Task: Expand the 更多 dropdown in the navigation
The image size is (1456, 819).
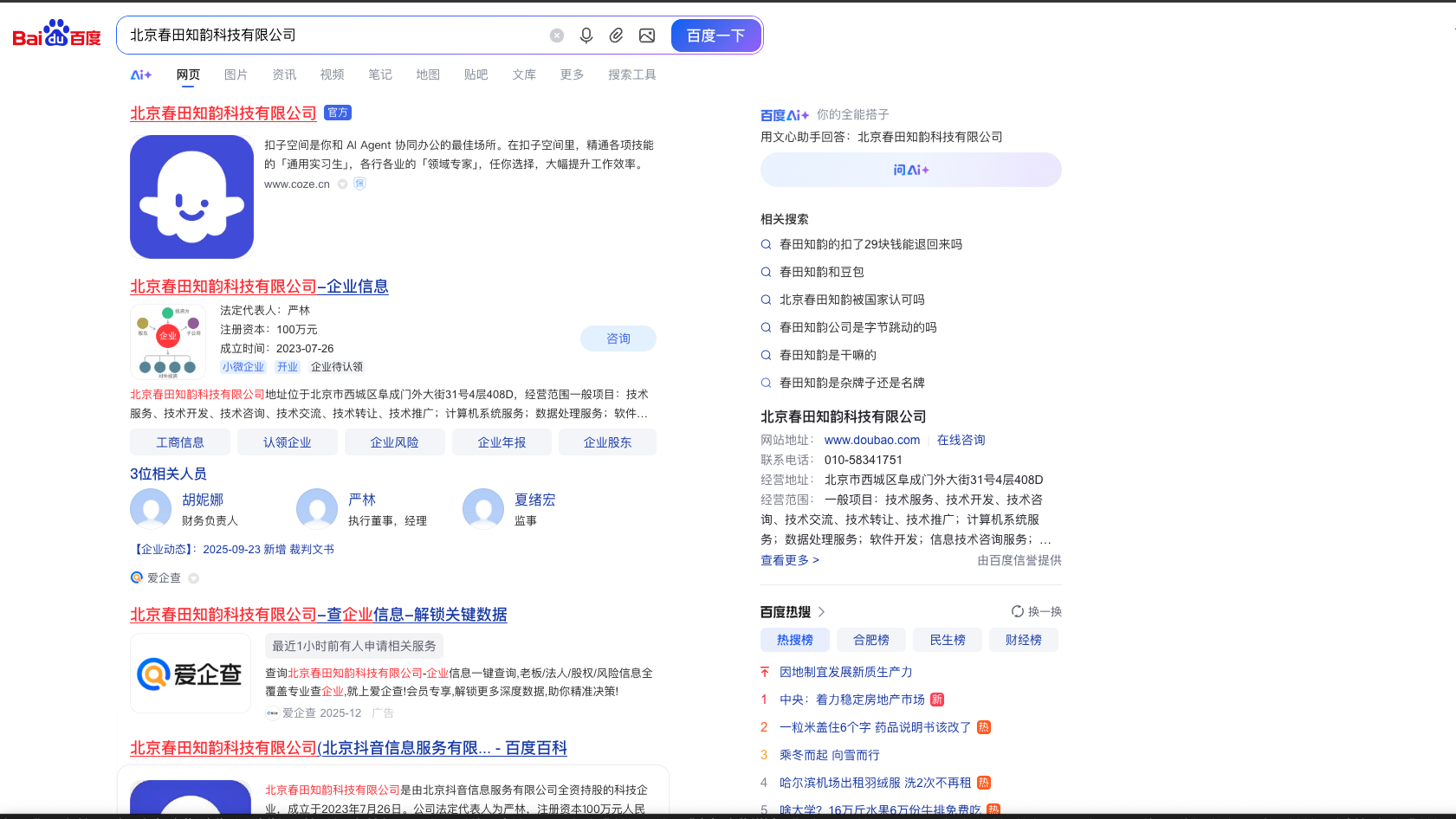Action: pos(571,74)
